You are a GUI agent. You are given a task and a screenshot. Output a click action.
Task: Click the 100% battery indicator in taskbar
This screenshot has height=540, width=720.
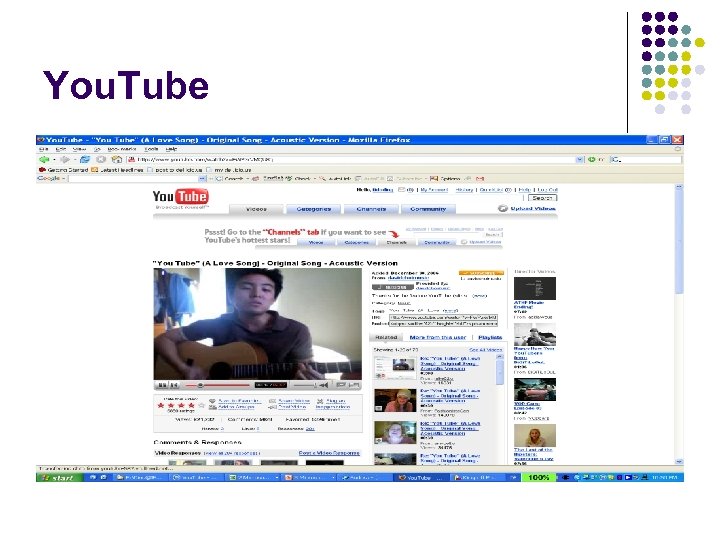tap(539, 478)
